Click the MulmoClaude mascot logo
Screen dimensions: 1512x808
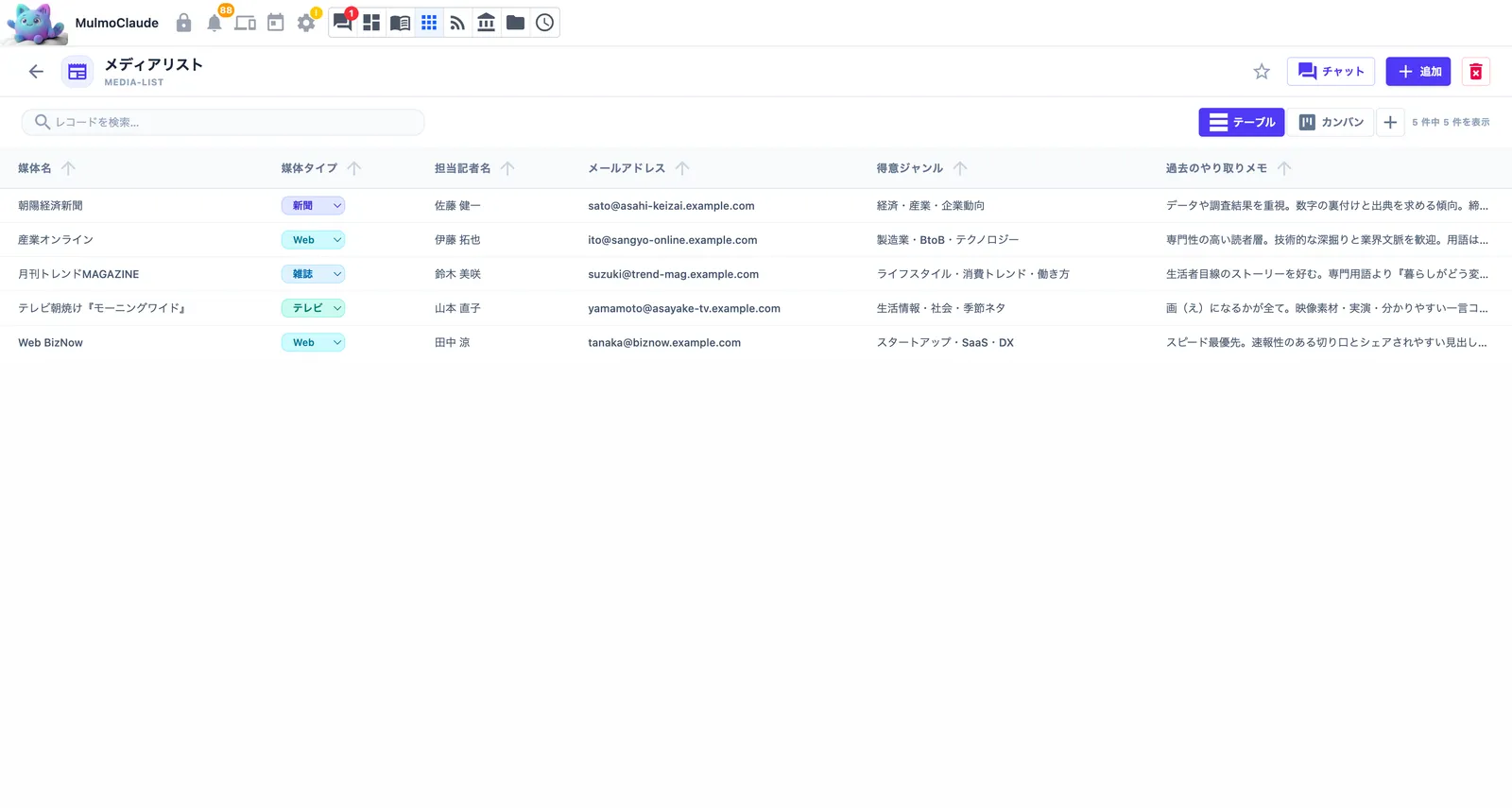36,23
